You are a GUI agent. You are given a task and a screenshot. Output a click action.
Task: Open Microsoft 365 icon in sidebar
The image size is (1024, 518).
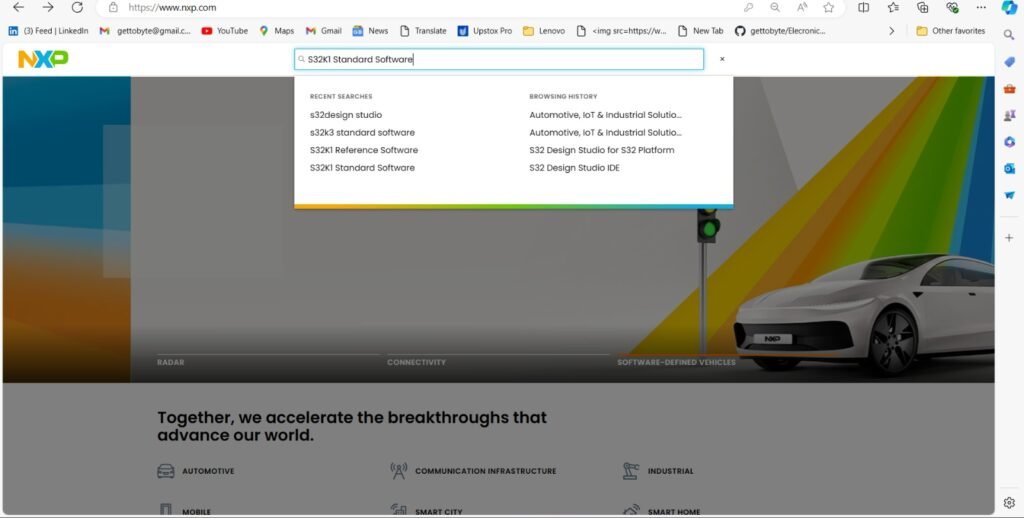coord(1010,142)
